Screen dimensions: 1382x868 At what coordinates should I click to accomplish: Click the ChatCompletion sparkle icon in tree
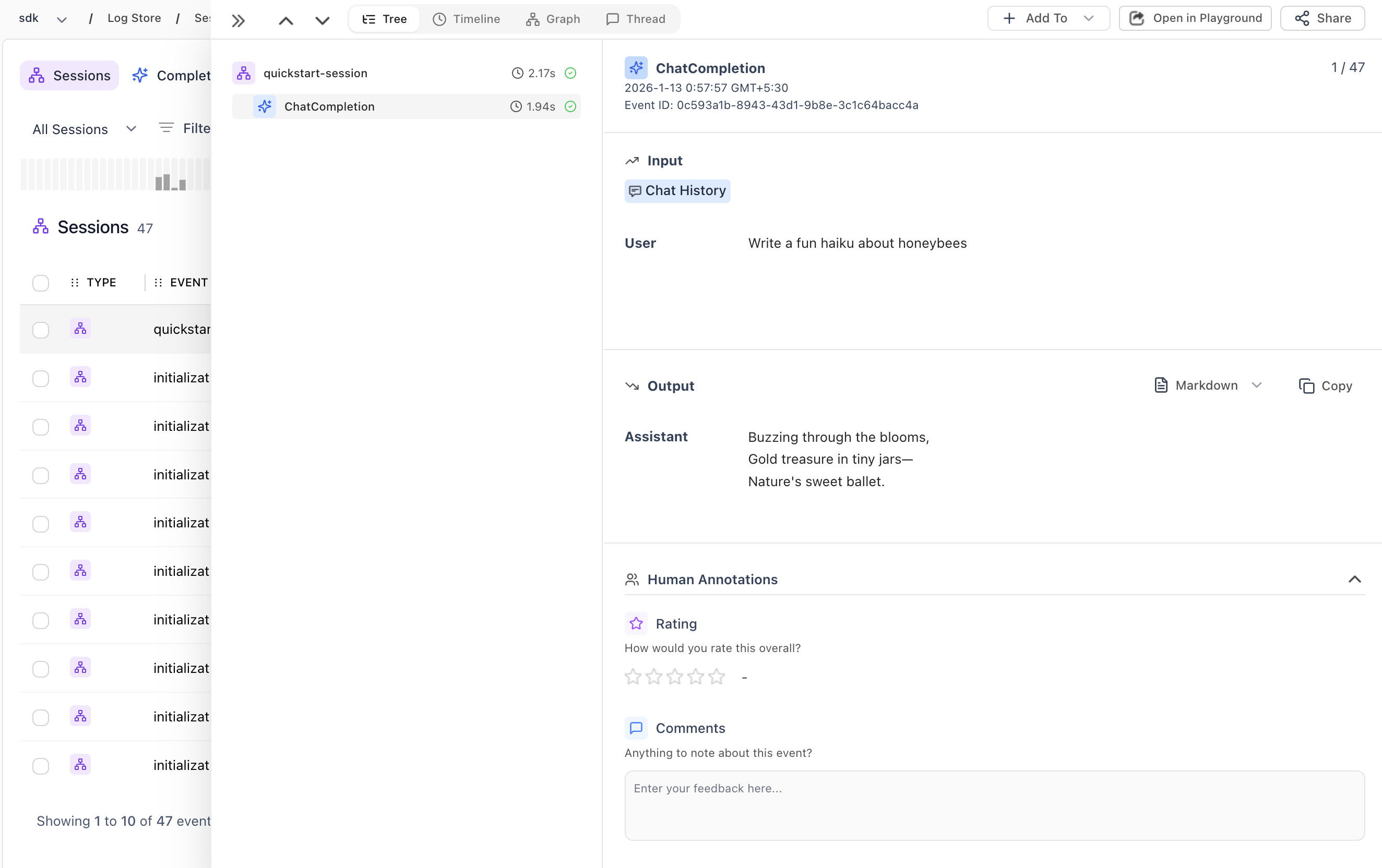(x=265, y=106)
